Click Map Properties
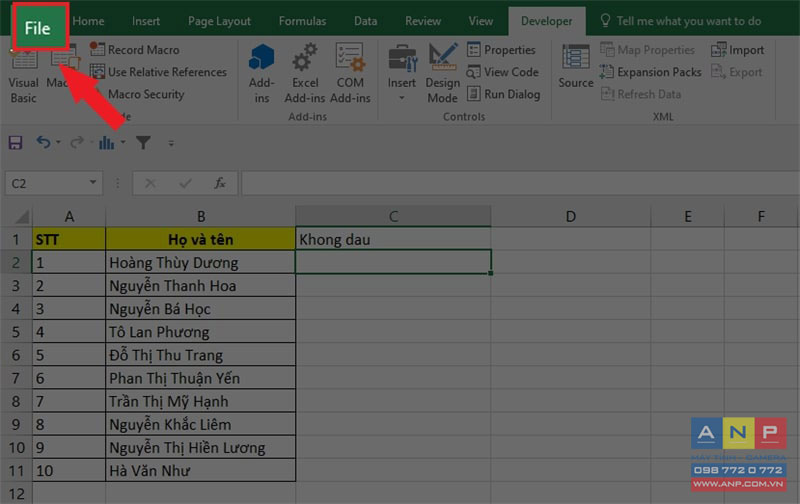Viewport: 800px width, 504px height. point(647,49)
